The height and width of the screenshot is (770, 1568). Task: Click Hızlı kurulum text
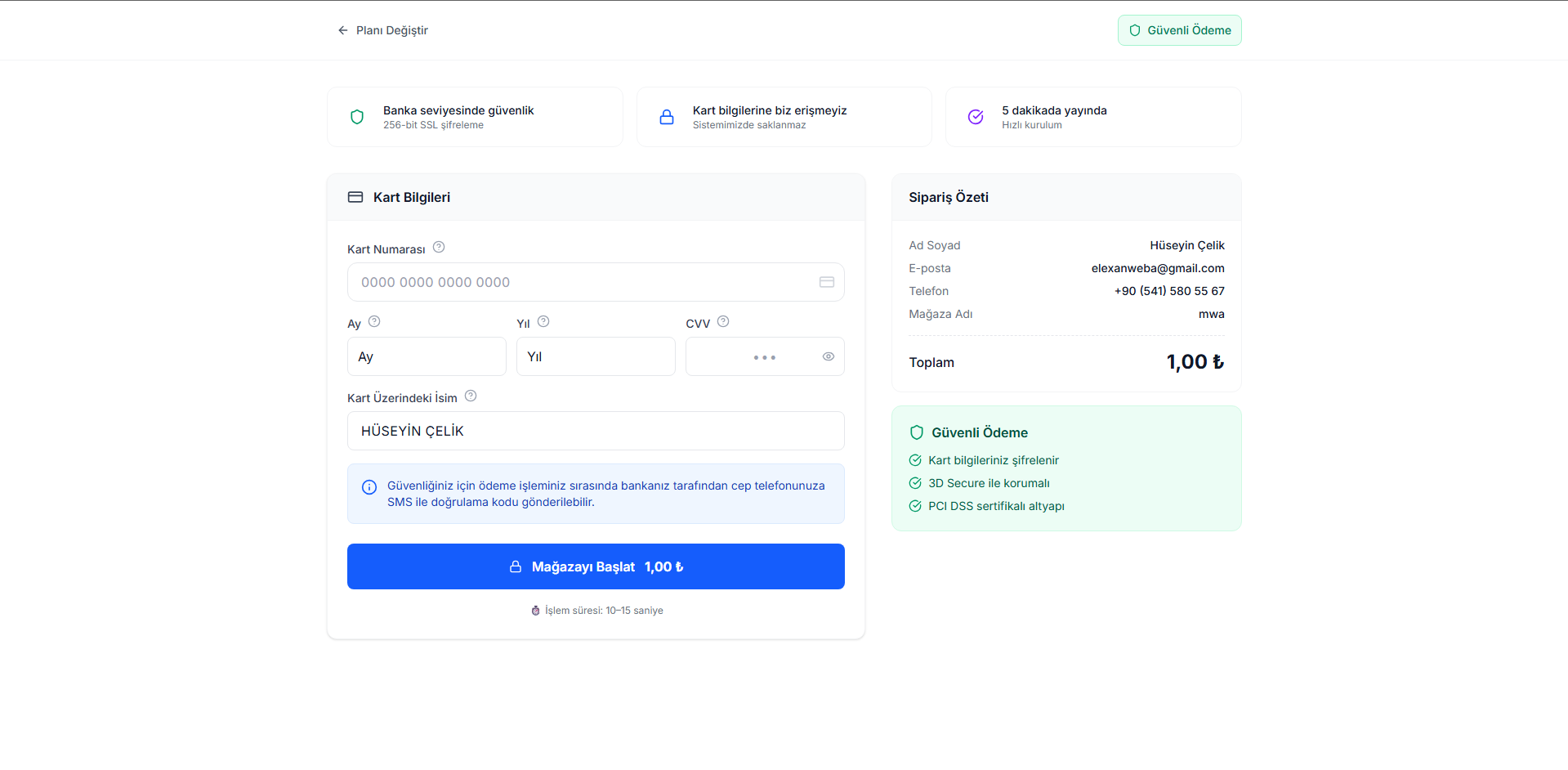click(x=1032, y=125)
